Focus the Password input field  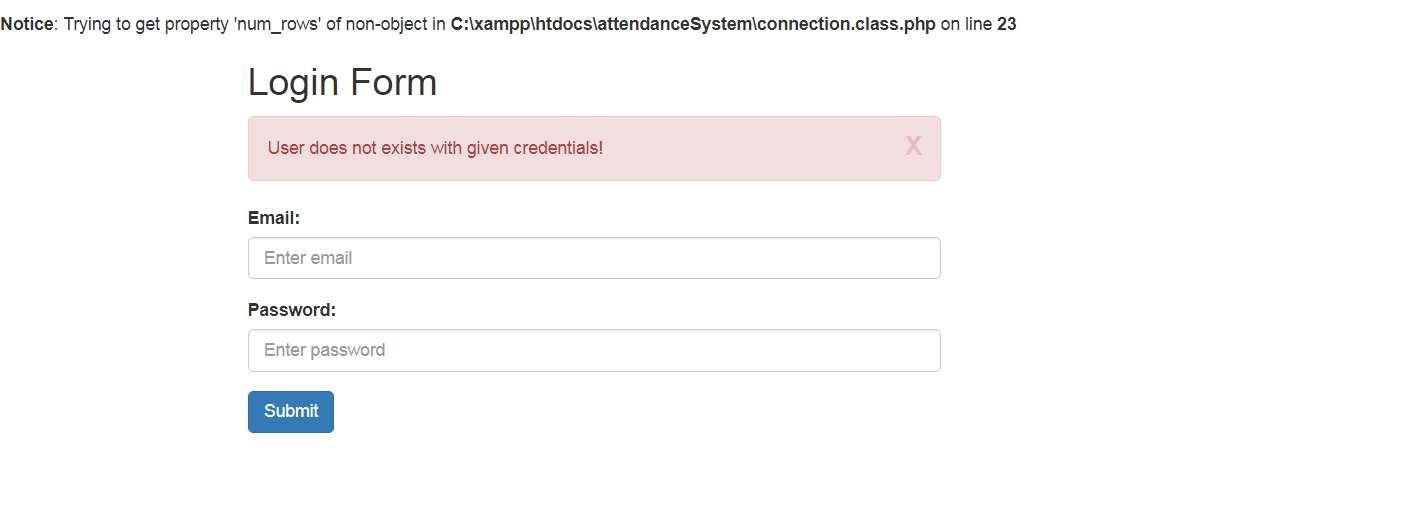(594, 350)
